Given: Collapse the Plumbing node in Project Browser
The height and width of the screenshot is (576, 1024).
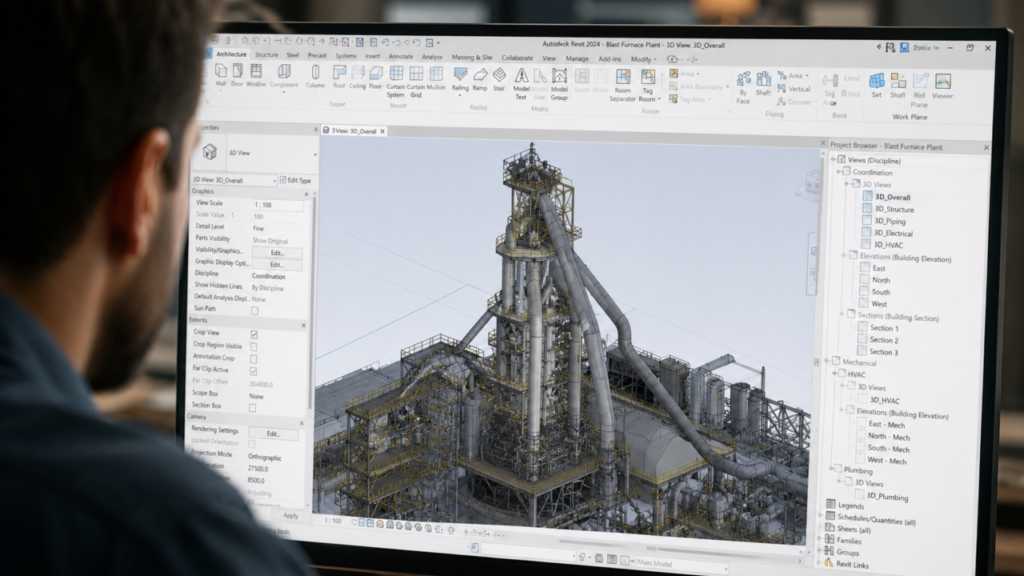Looking at the screenshot, I should (831, 469).
